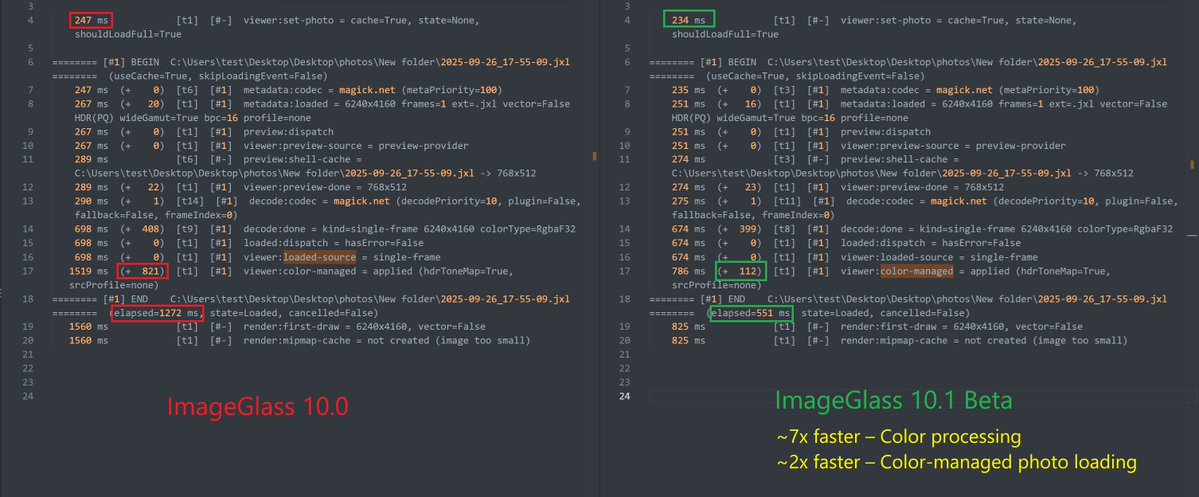Click "decode:done" in left pane
Image resolution: width=1199 pixels, height=497 pixels.
pyautogui.click(x=273, y=229)
